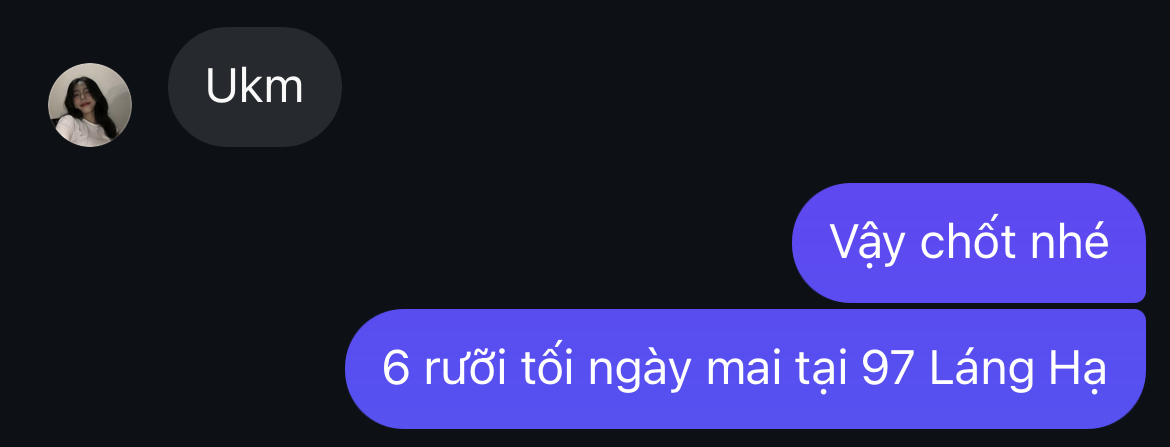1170x447 pixels.
Task: Click the word 'Ukm' in received message
Action: click(x=254, y=87)
